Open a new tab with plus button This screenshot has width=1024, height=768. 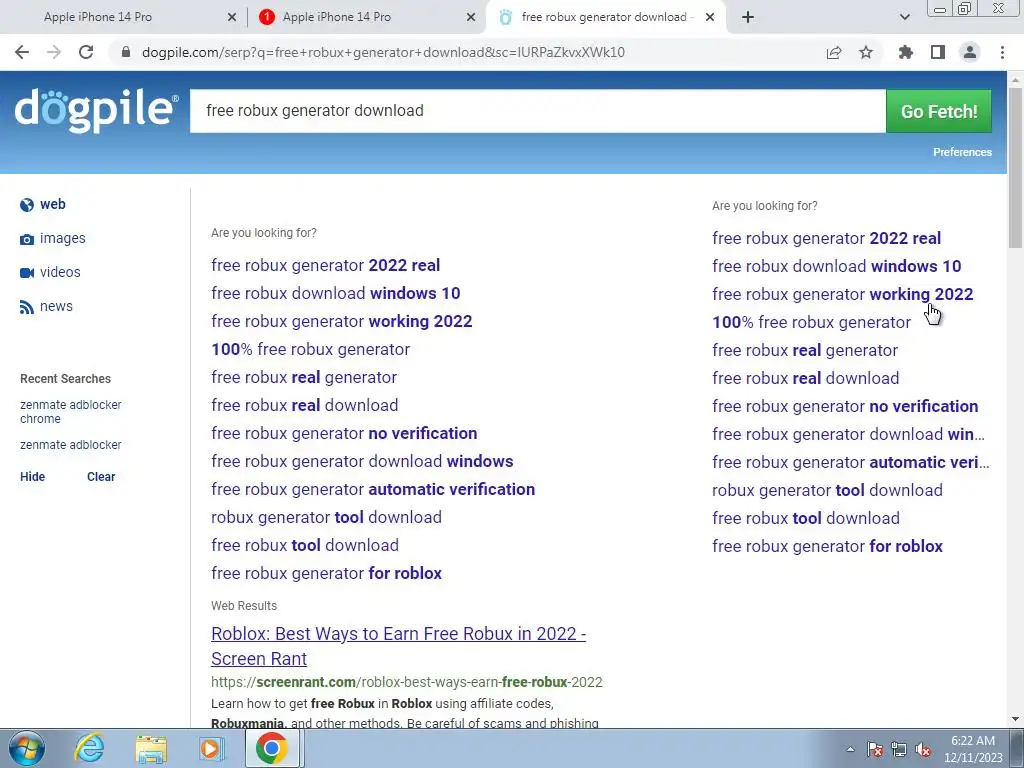[748, 17]
